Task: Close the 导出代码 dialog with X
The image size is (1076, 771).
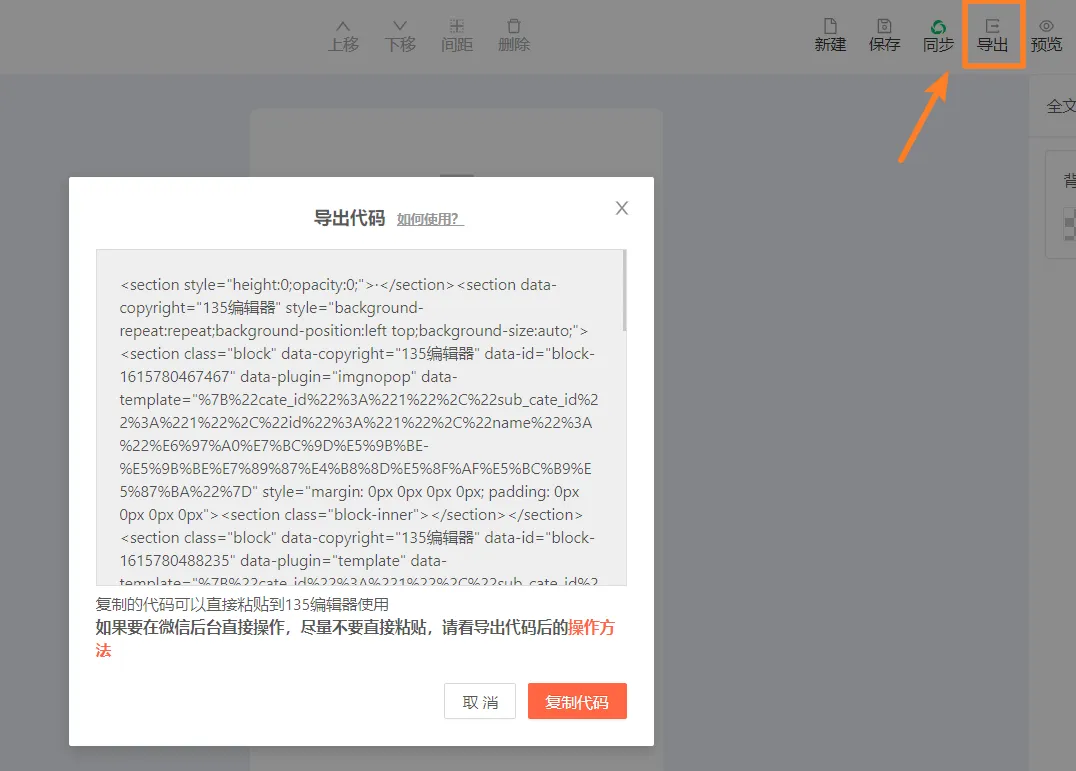Action: pos(622,208)
